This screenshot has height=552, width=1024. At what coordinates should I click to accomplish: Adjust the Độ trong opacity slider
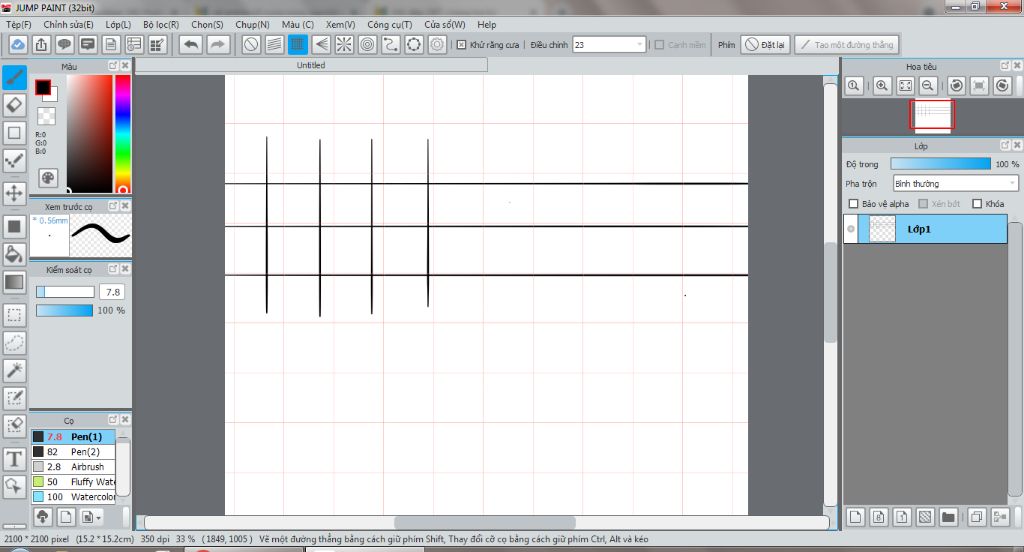click(940, 164)
